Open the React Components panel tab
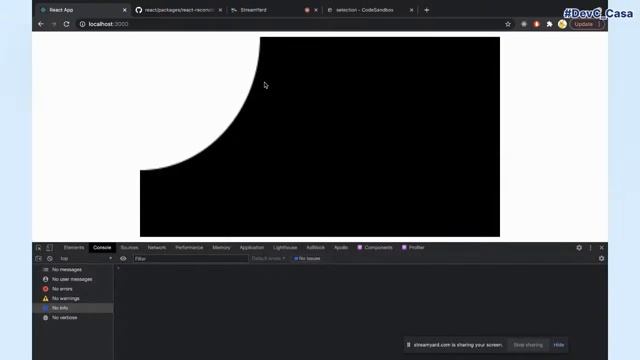This screenshot has height=360, width=640. tap(375, 248)
